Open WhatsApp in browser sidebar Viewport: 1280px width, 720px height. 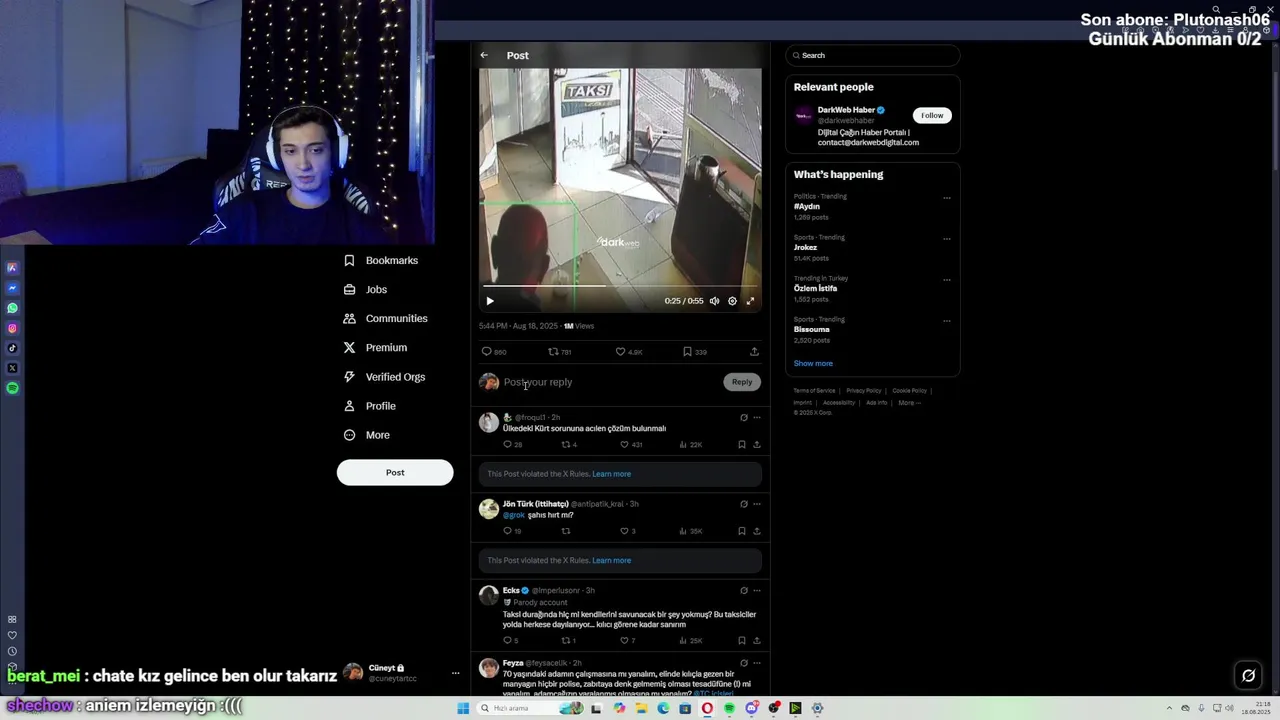[x=12, y=308]
